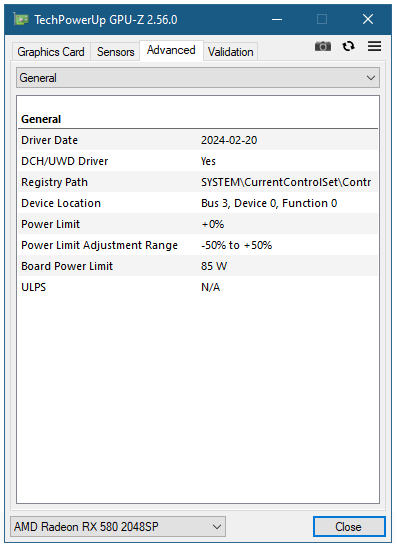The height and width of the screenshot is (543, 395).
Task: Open the hamburger menu icon
Action: pos(374,46)
